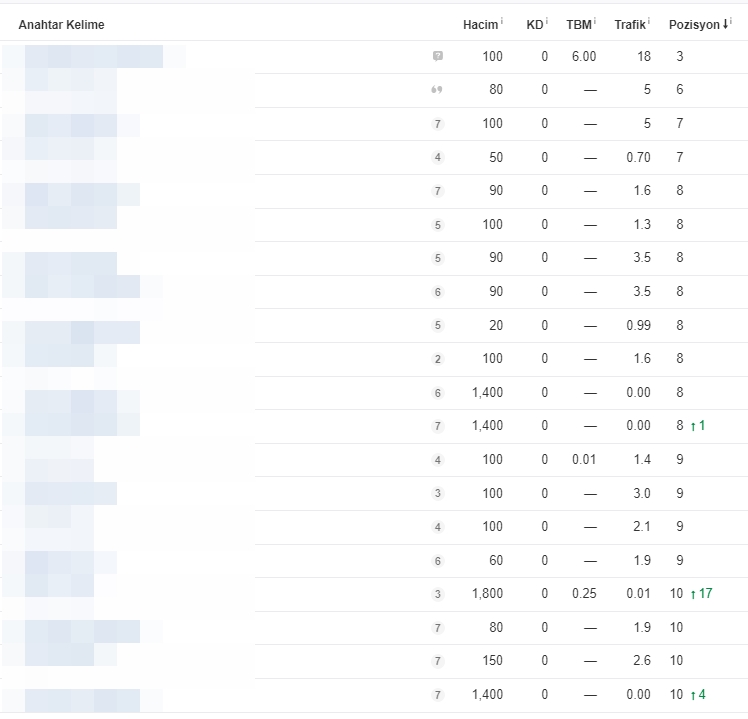The image size is (748, 719).
Task: Open SERP features badge 7 in the position 8 ↑1 row
Action: pos(437,426)
